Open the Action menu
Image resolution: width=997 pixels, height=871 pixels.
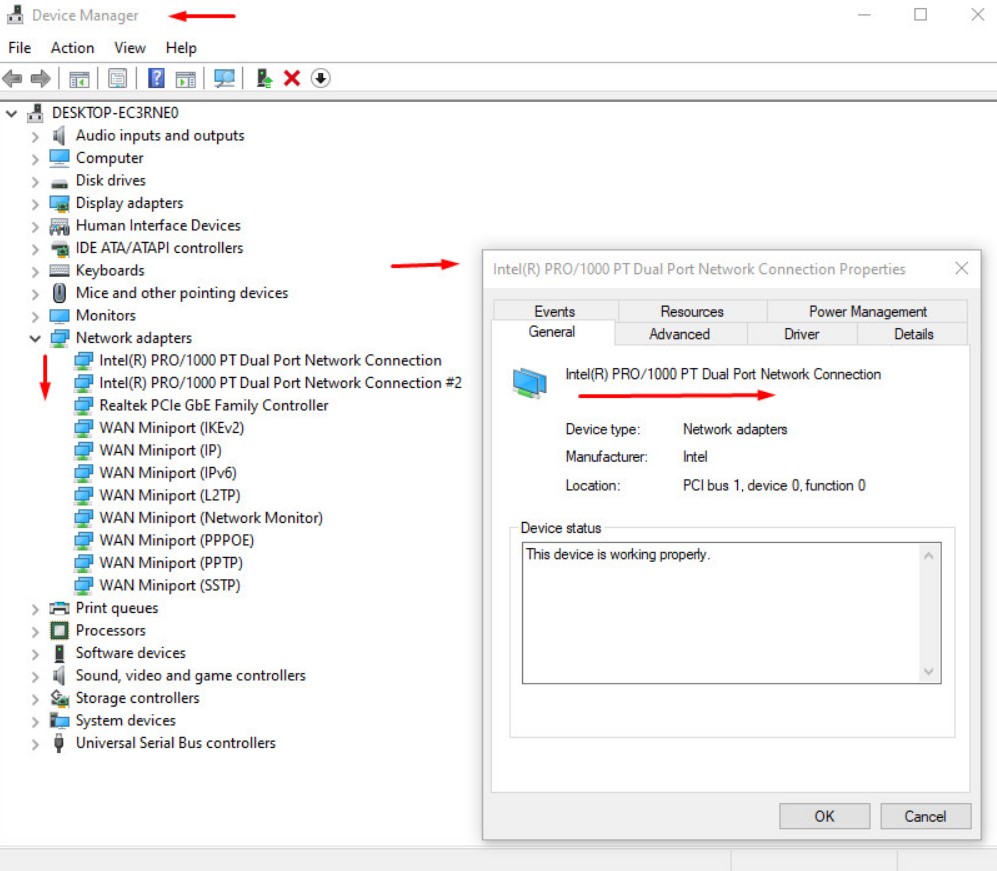pyautogui.click(x=72, y=48)
